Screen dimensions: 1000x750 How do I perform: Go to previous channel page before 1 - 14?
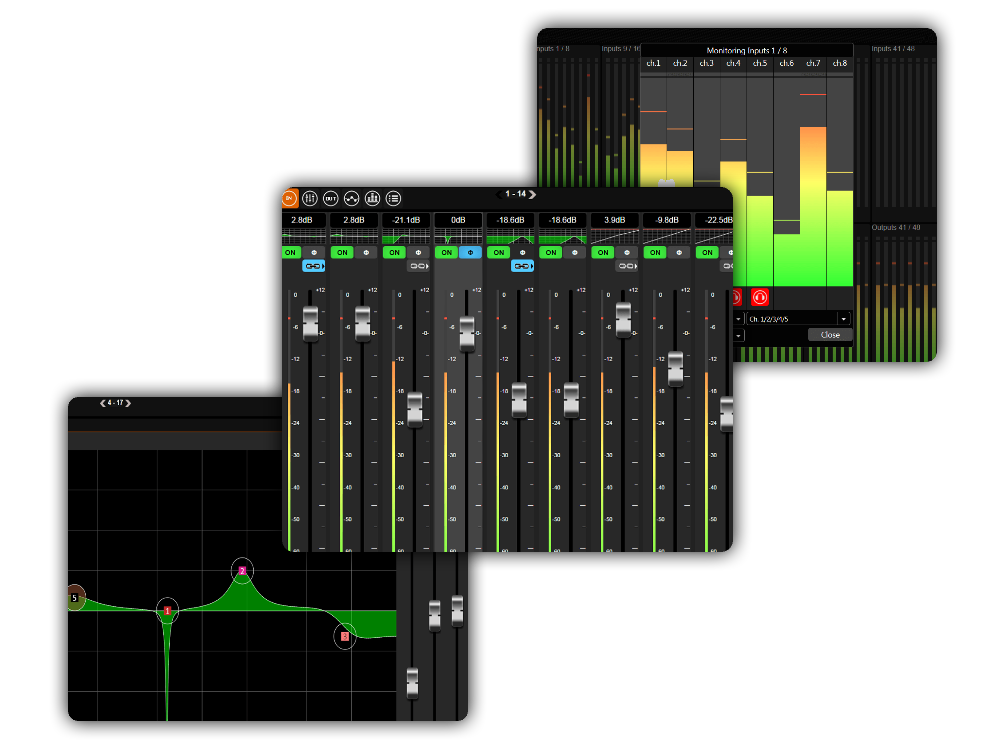pos(499,194)
